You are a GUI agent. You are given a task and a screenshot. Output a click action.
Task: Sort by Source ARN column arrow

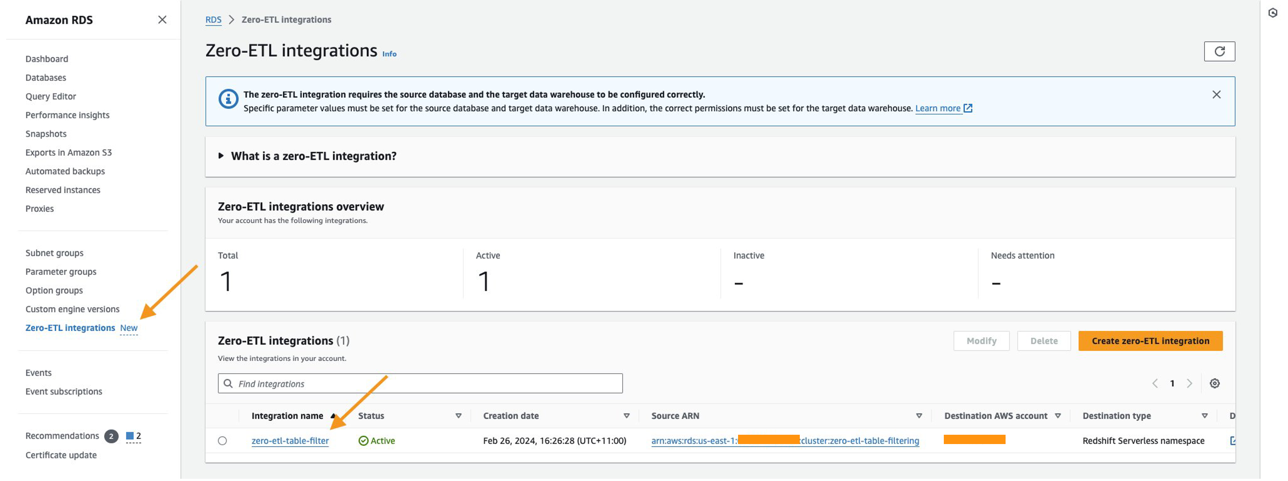pyautogui.click(x=918, y=416)
